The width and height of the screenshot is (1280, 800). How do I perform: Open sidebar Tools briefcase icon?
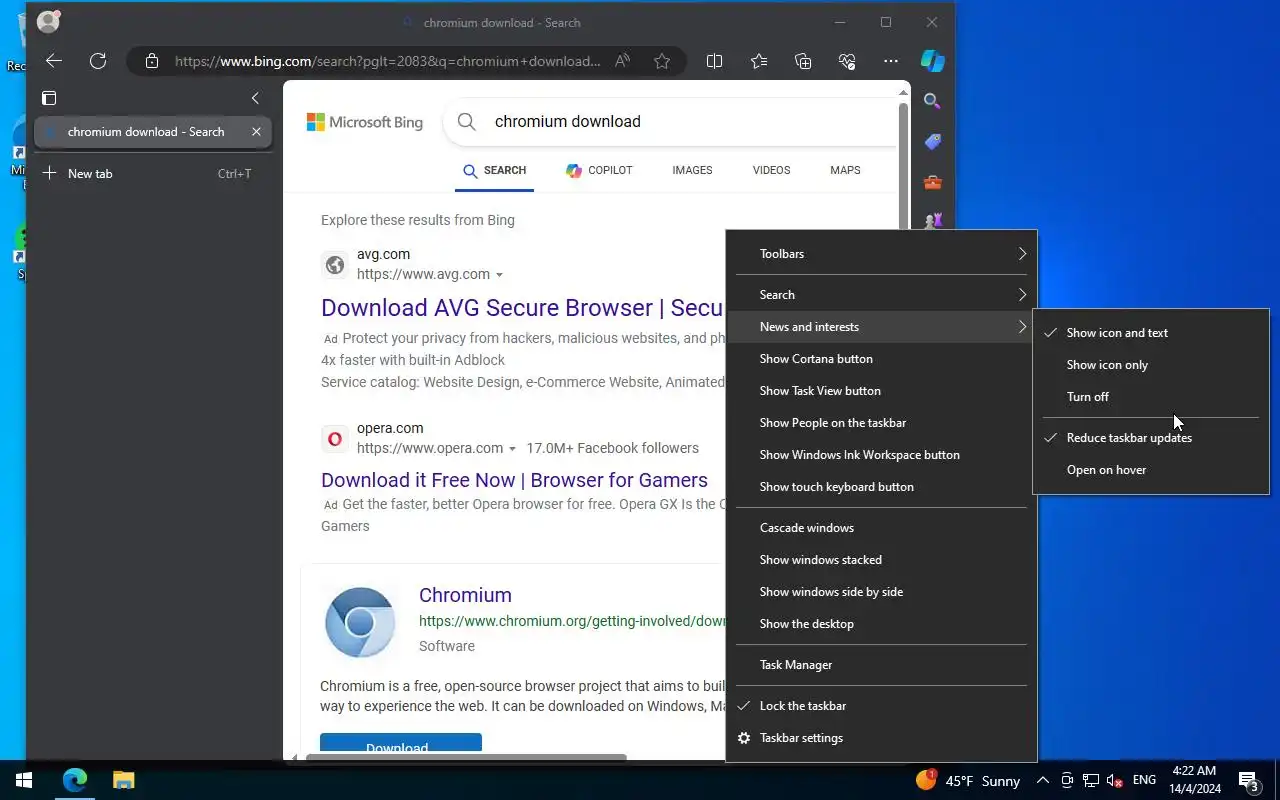coord(932,183)
